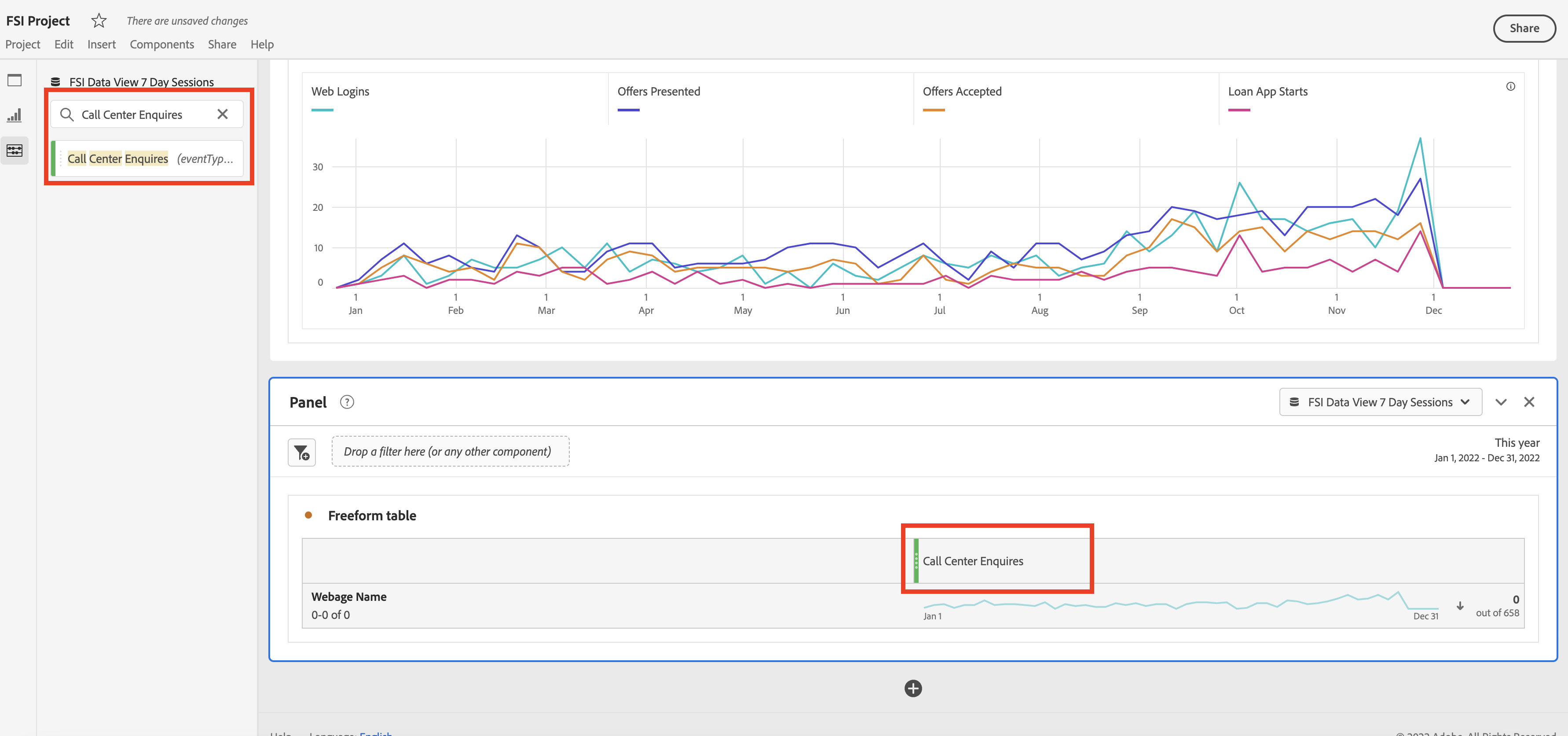The height and width of the screenshot is (736, 1568).
Task: Open the Share menu item
Action: tap(222, 44)
